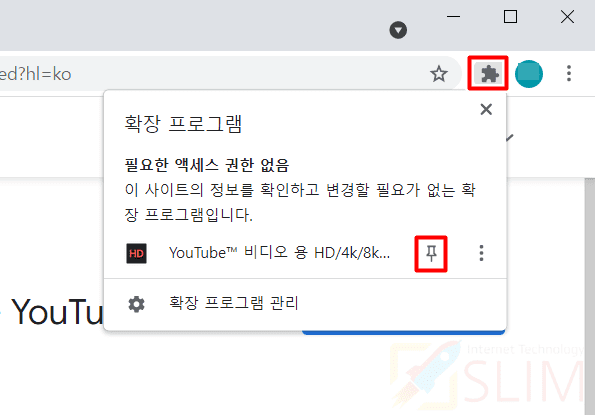Open Chrome's three-dot main menu
Screen dimensions: 595x415
(568, 73)
